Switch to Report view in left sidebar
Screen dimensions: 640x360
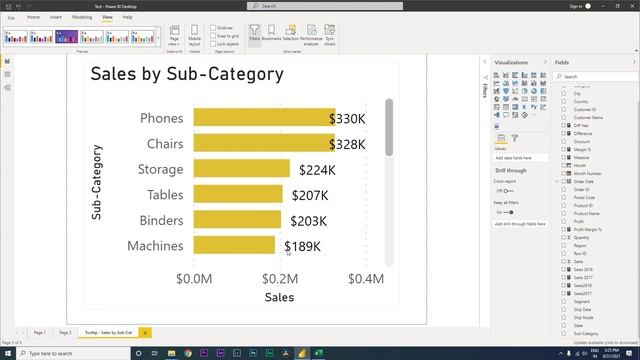(x=7, y=61)
